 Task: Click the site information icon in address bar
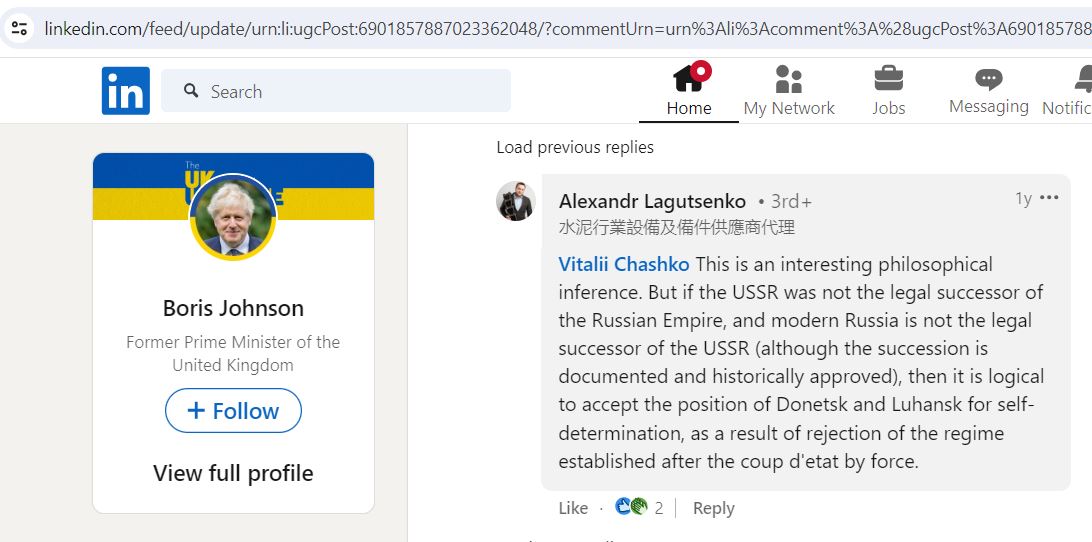19,29
